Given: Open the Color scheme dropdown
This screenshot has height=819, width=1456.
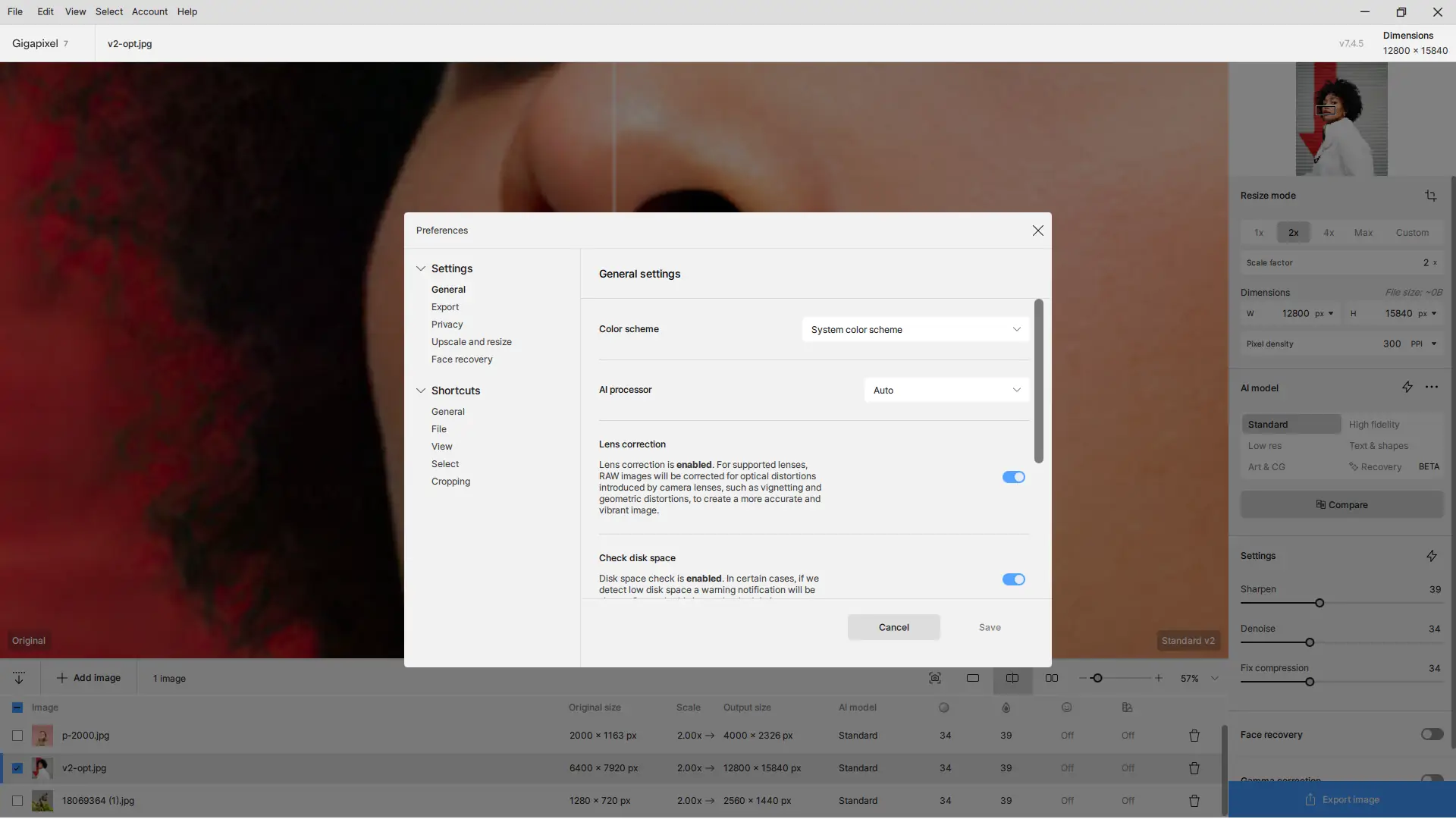Looking at the screenshot, I should pyautogui.click(x=915, y=329).
